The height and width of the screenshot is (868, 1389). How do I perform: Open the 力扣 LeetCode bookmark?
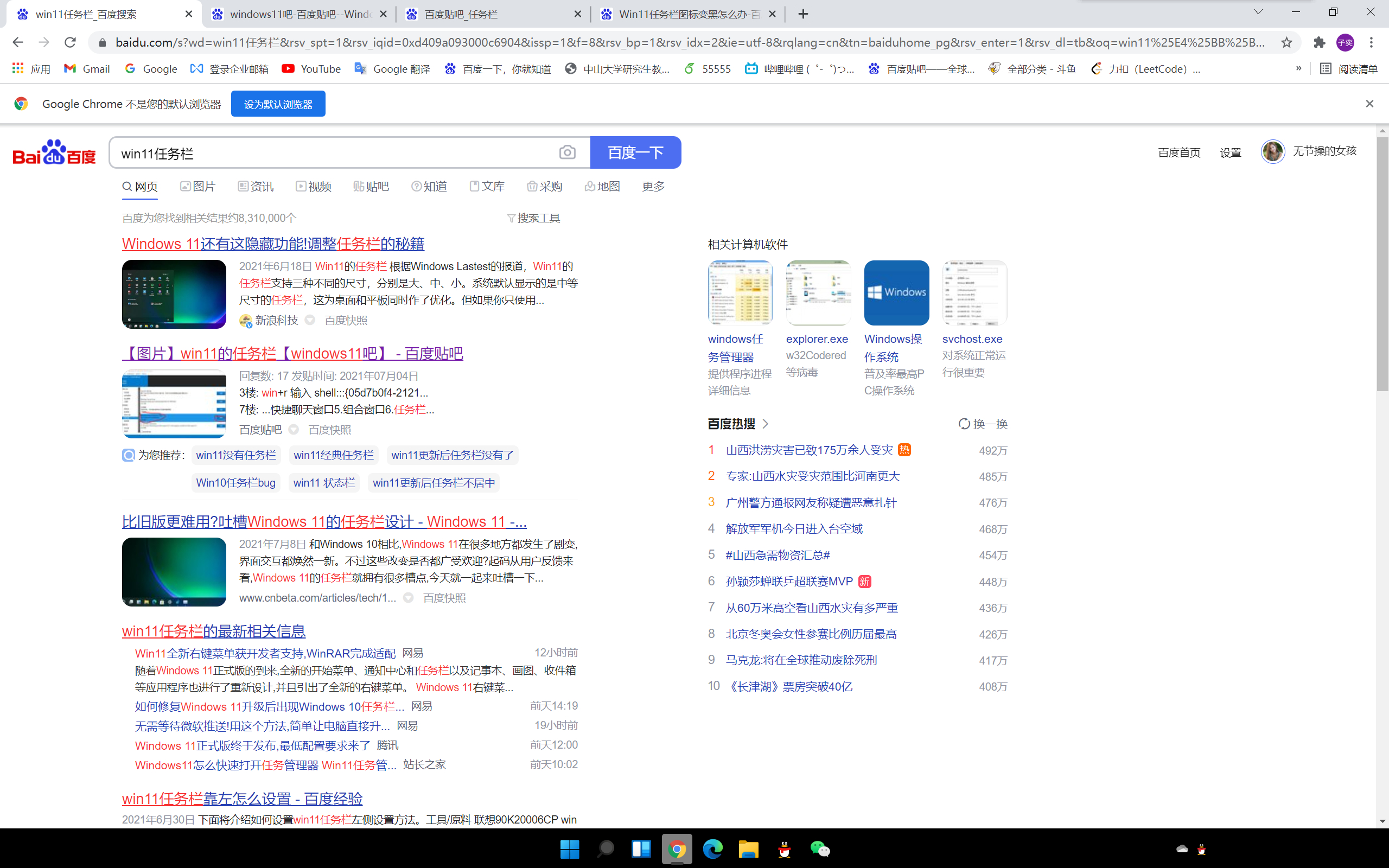point(1145,69)
